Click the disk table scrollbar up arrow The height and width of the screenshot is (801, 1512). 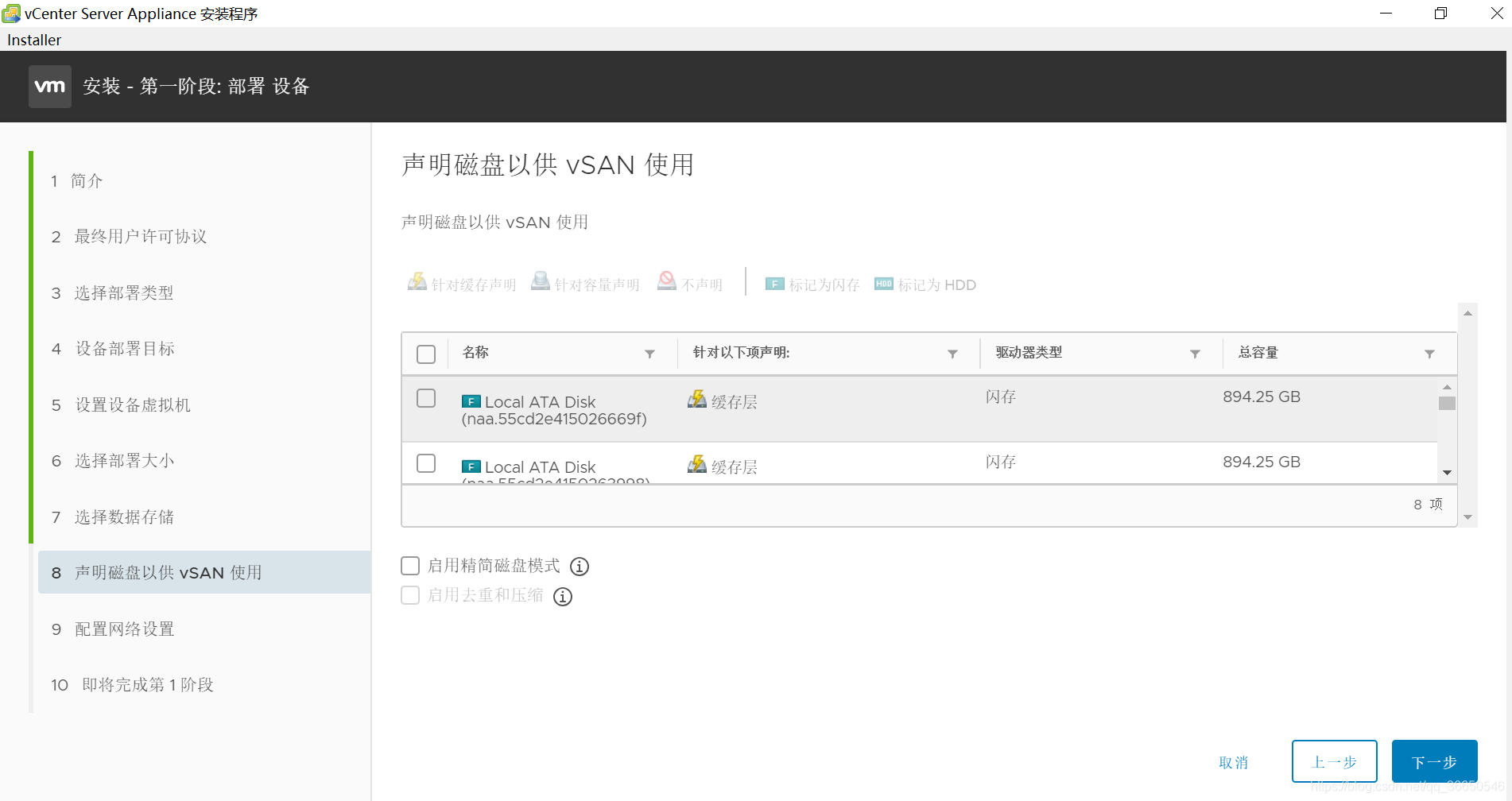1447,387
